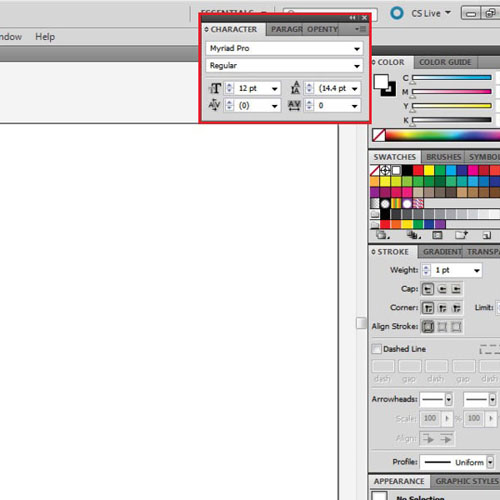Screen dimensions: 500x500
Task: Enable the Dashed Line checkbox
Action: click(x=376, y=349)
